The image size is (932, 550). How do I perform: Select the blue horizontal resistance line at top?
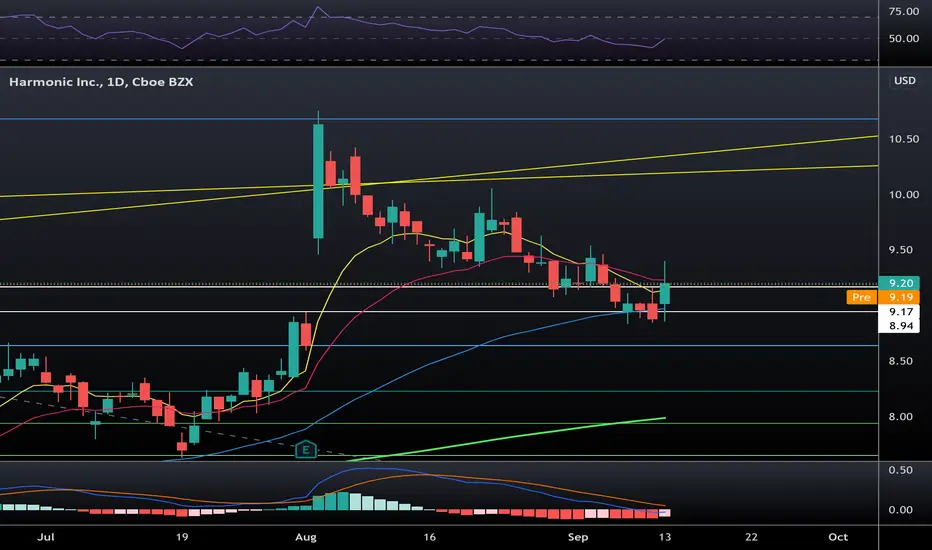(439, 119)
